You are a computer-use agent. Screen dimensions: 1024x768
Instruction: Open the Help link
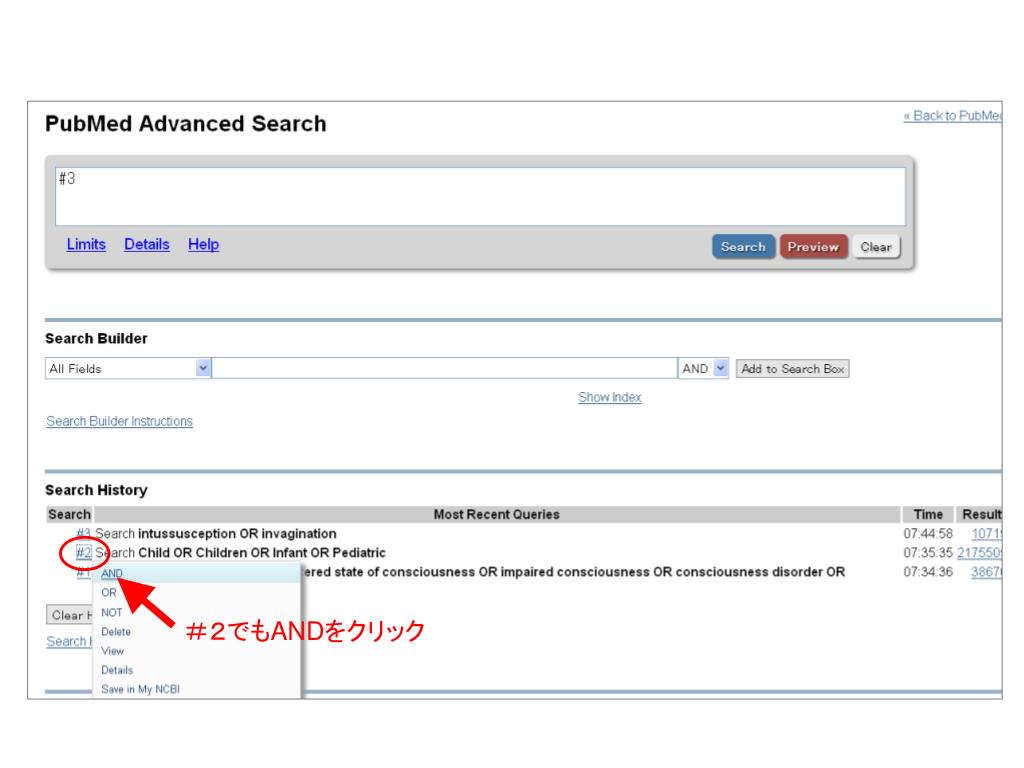(x=204, y=244)
